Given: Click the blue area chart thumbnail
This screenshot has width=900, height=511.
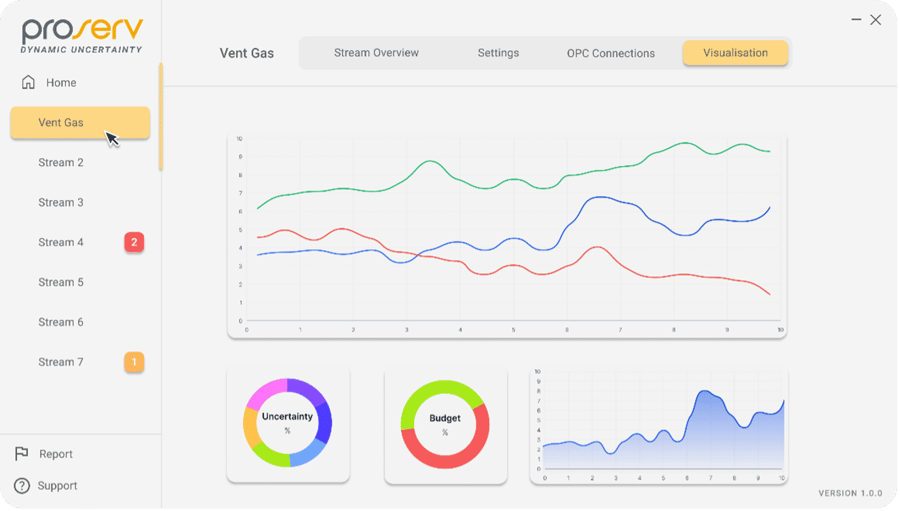Looking at the screenshot, I should (659, 427).
